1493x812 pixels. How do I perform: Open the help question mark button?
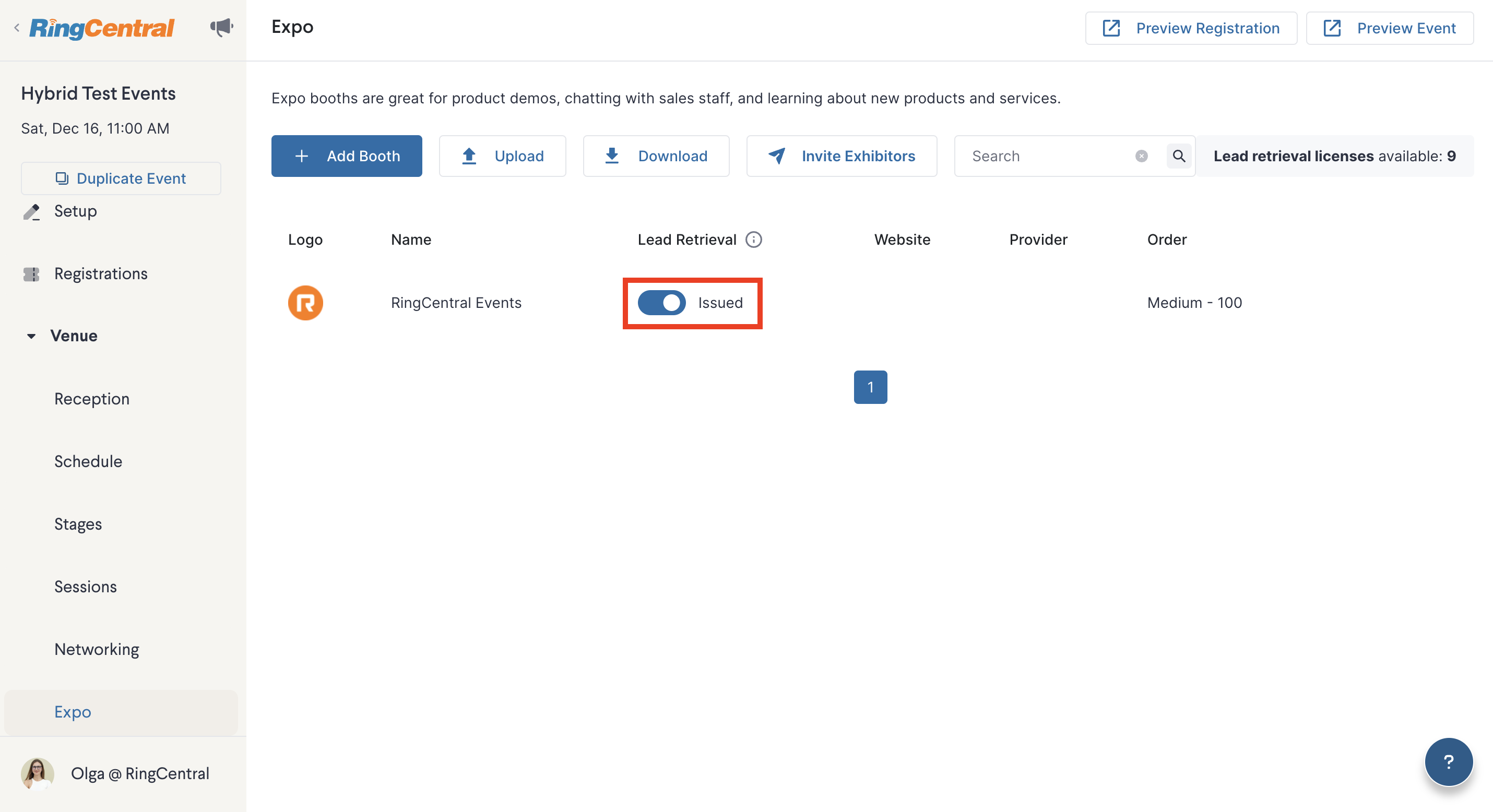pos(1449,761)
